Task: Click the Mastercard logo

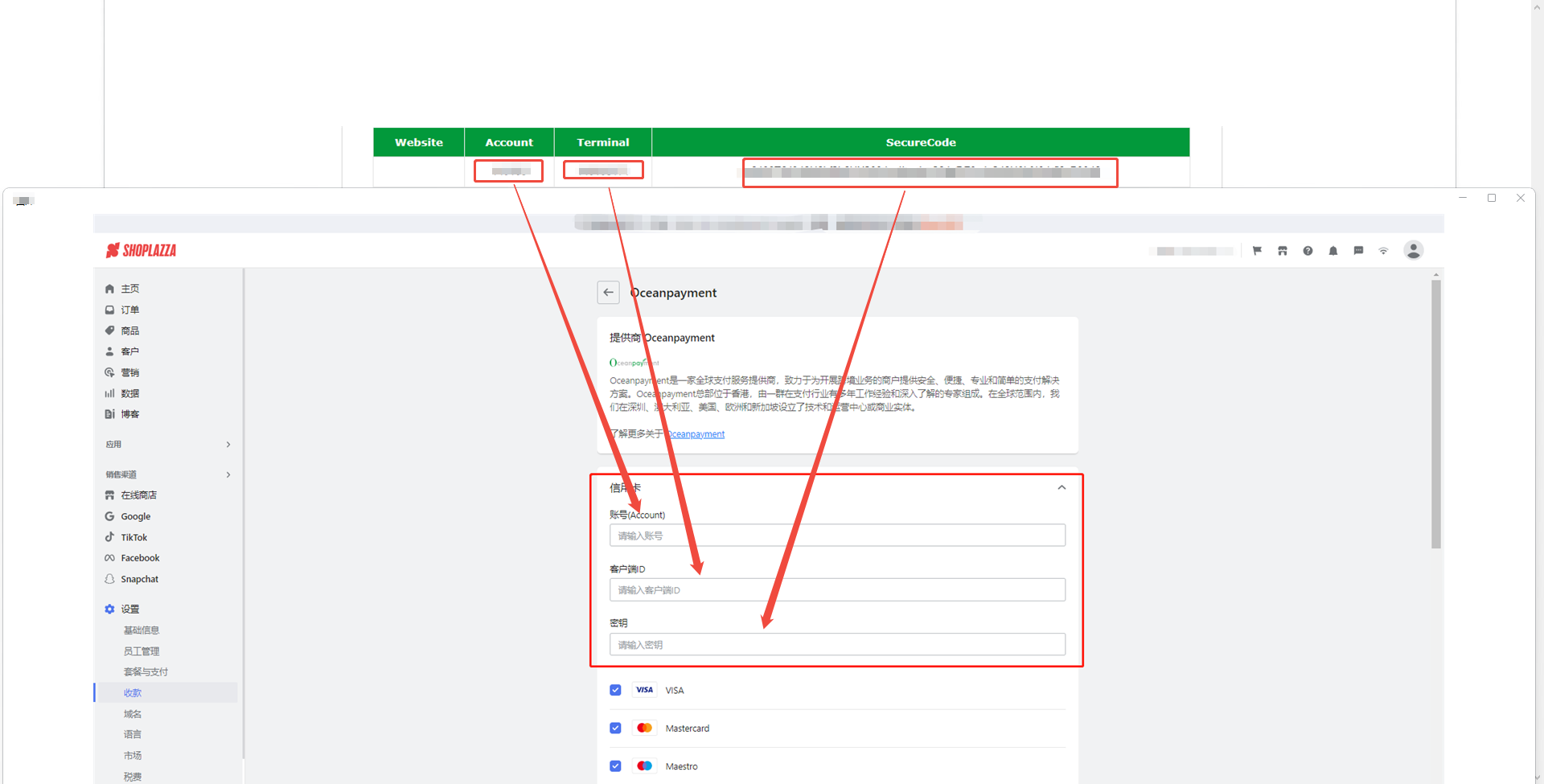Action: (644, 728)
